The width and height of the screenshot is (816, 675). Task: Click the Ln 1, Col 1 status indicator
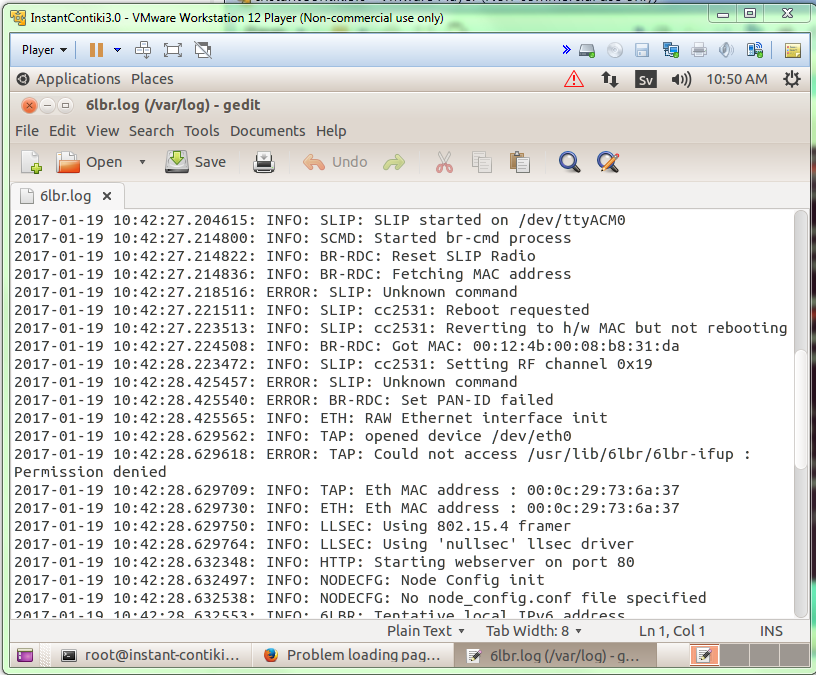click(672, 631)
